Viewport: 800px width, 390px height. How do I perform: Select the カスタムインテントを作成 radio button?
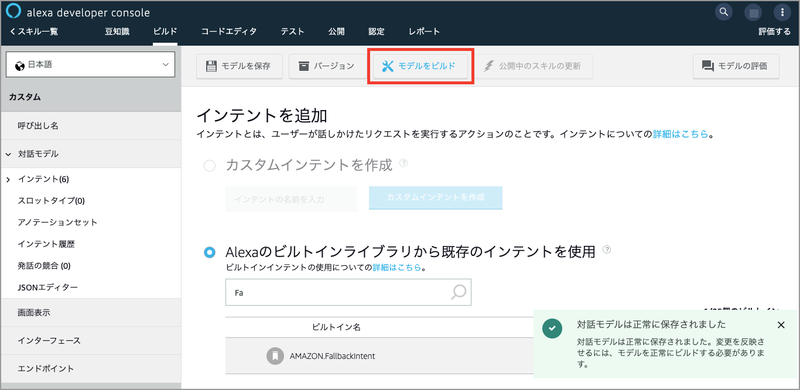pyautogui.click(x=209, y=166)
